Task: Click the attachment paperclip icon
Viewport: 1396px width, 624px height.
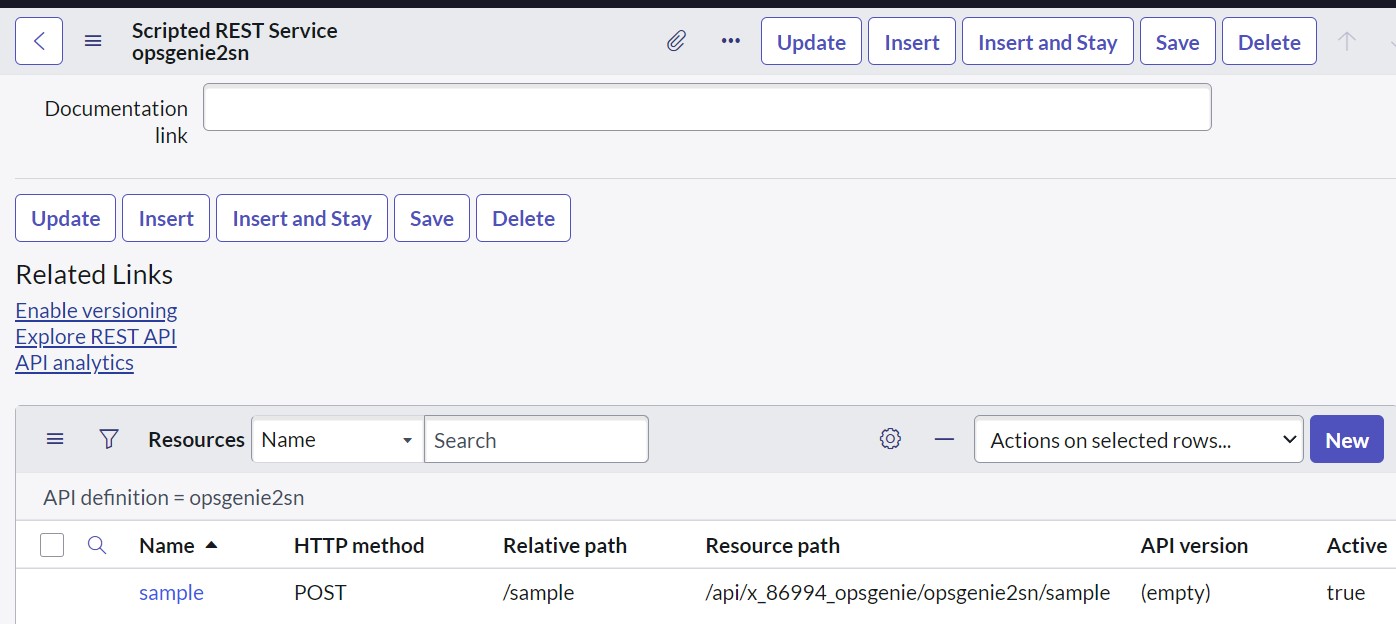Action: point(676,41)
